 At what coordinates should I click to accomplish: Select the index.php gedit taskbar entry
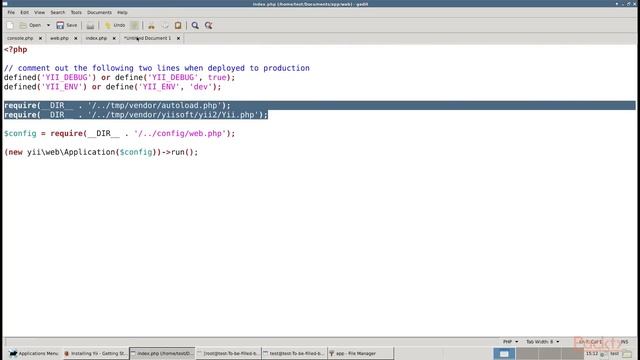162,353
